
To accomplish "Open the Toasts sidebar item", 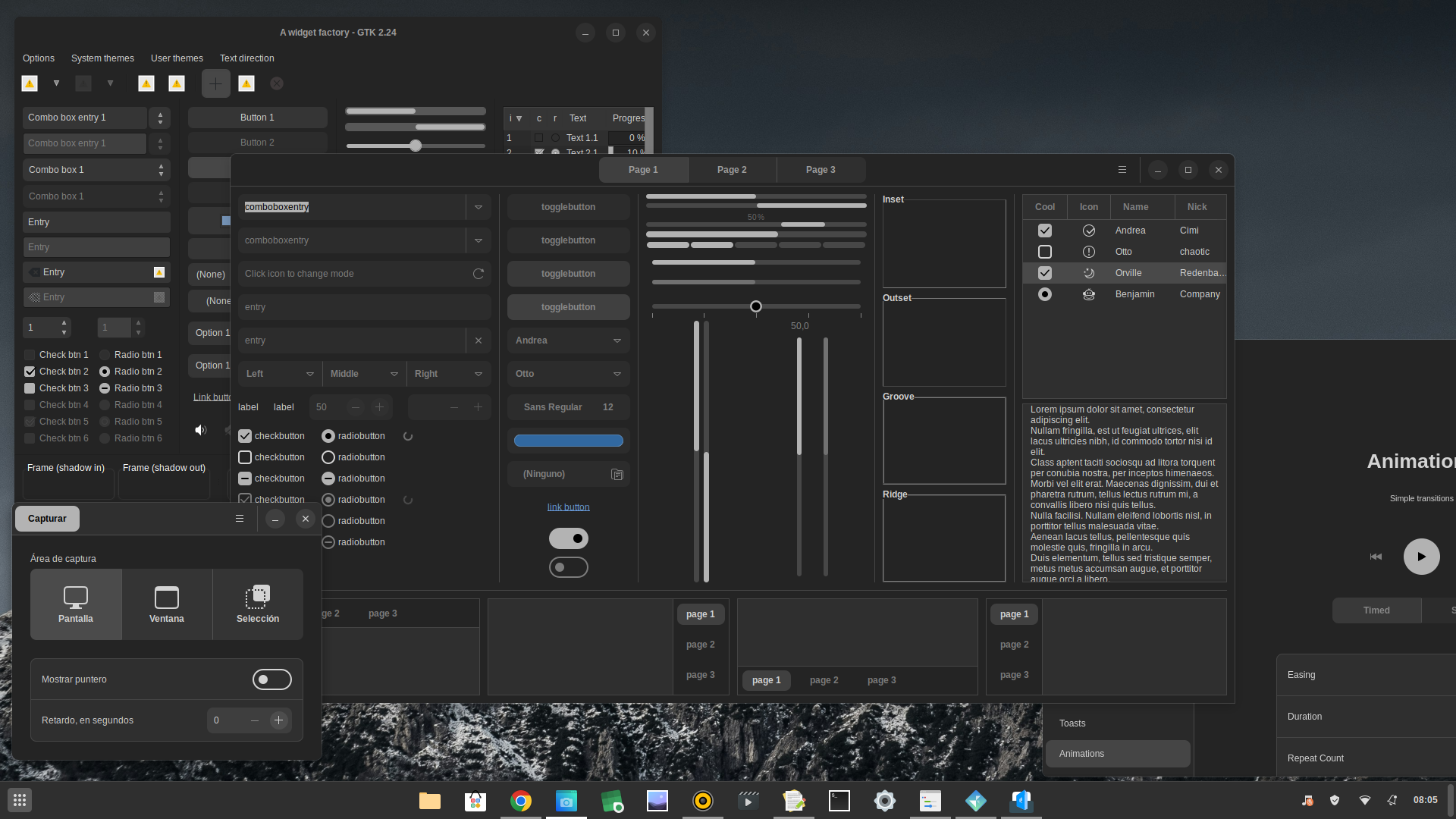I will click(1118, 723).
